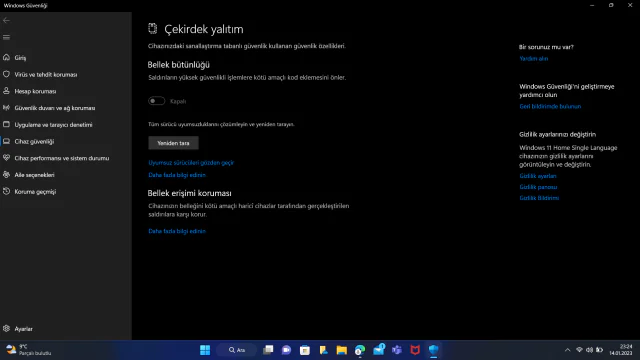Viewport: 640px width, 360px height.
Task: Open Gizlilik ayarları link
Action: (538, 176)
